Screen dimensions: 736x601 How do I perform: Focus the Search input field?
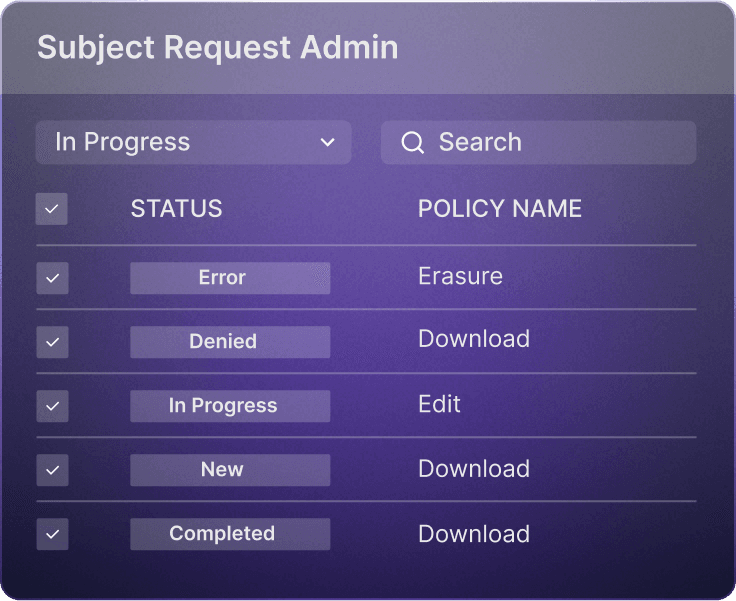(538, 142)
